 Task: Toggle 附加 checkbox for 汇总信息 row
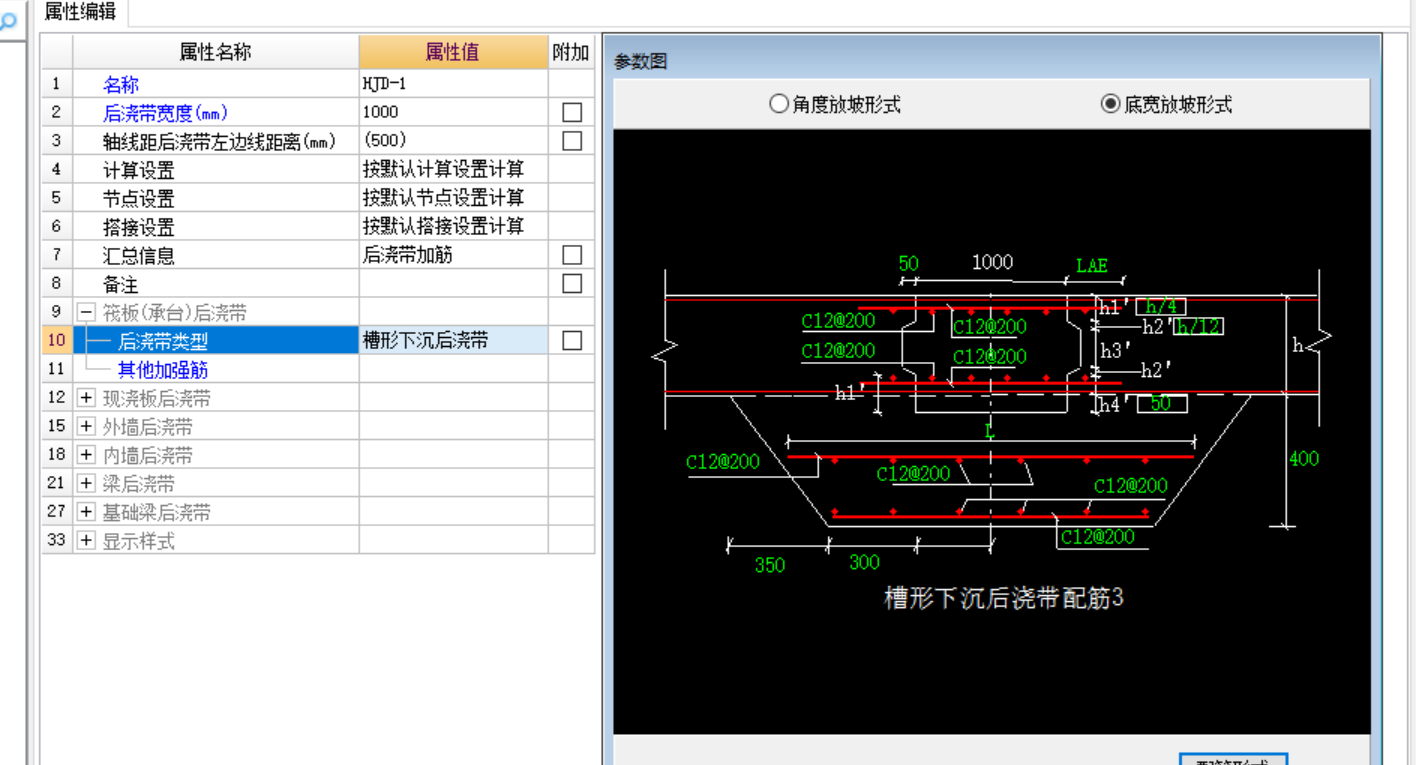pyautogui.click(x=572, y=255)
